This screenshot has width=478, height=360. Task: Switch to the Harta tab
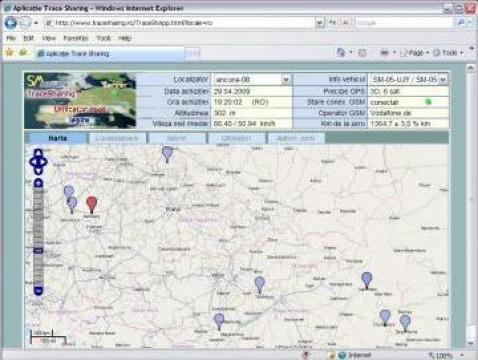tap(57, 138)
